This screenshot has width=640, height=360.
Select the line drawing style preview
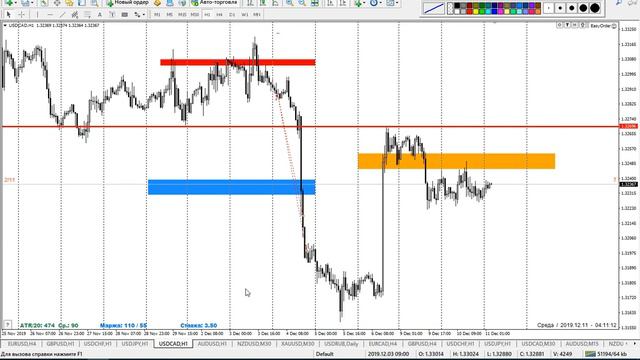pos(433,8)
